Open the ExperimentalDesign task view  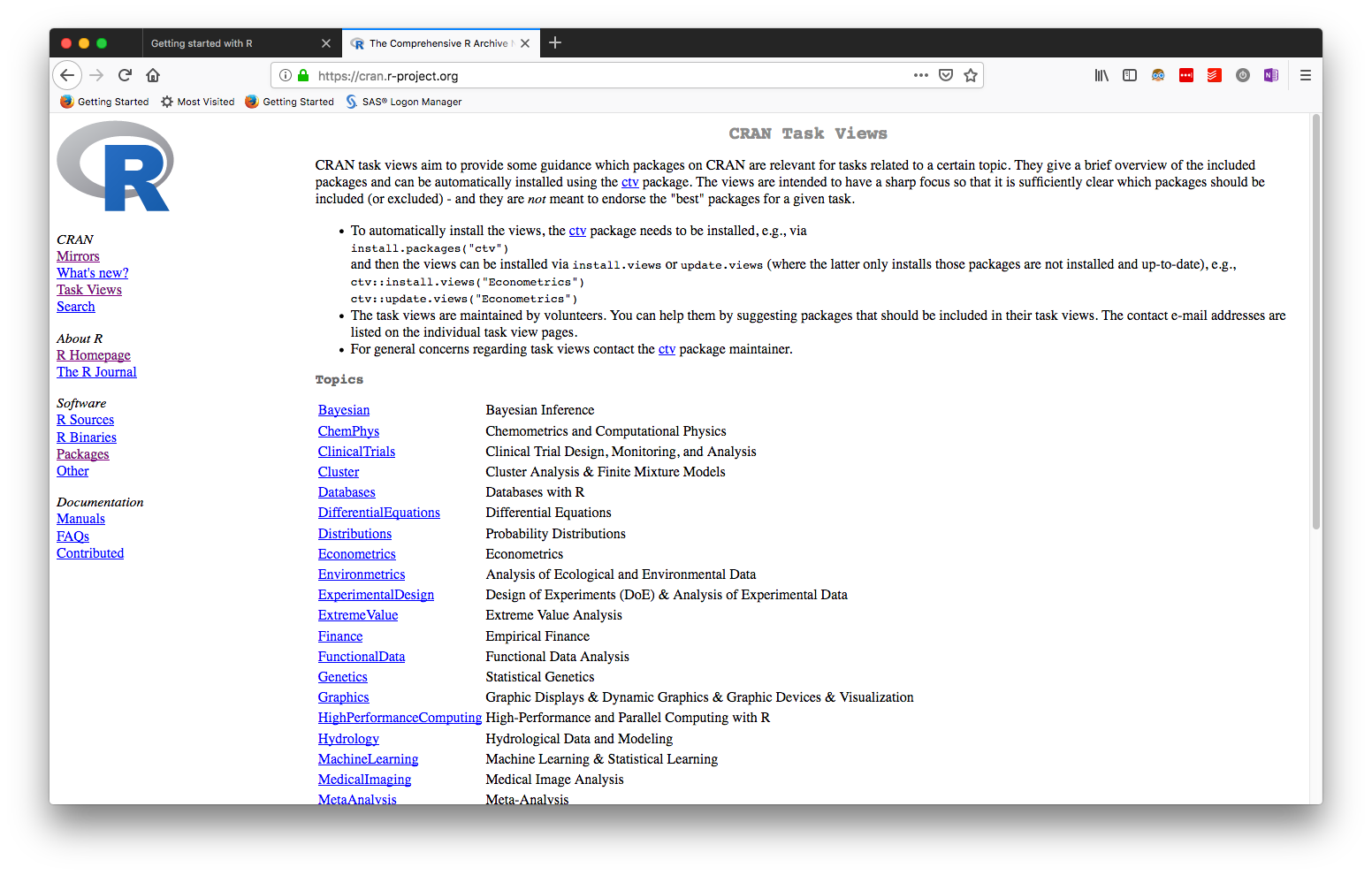tap(376, 595)
